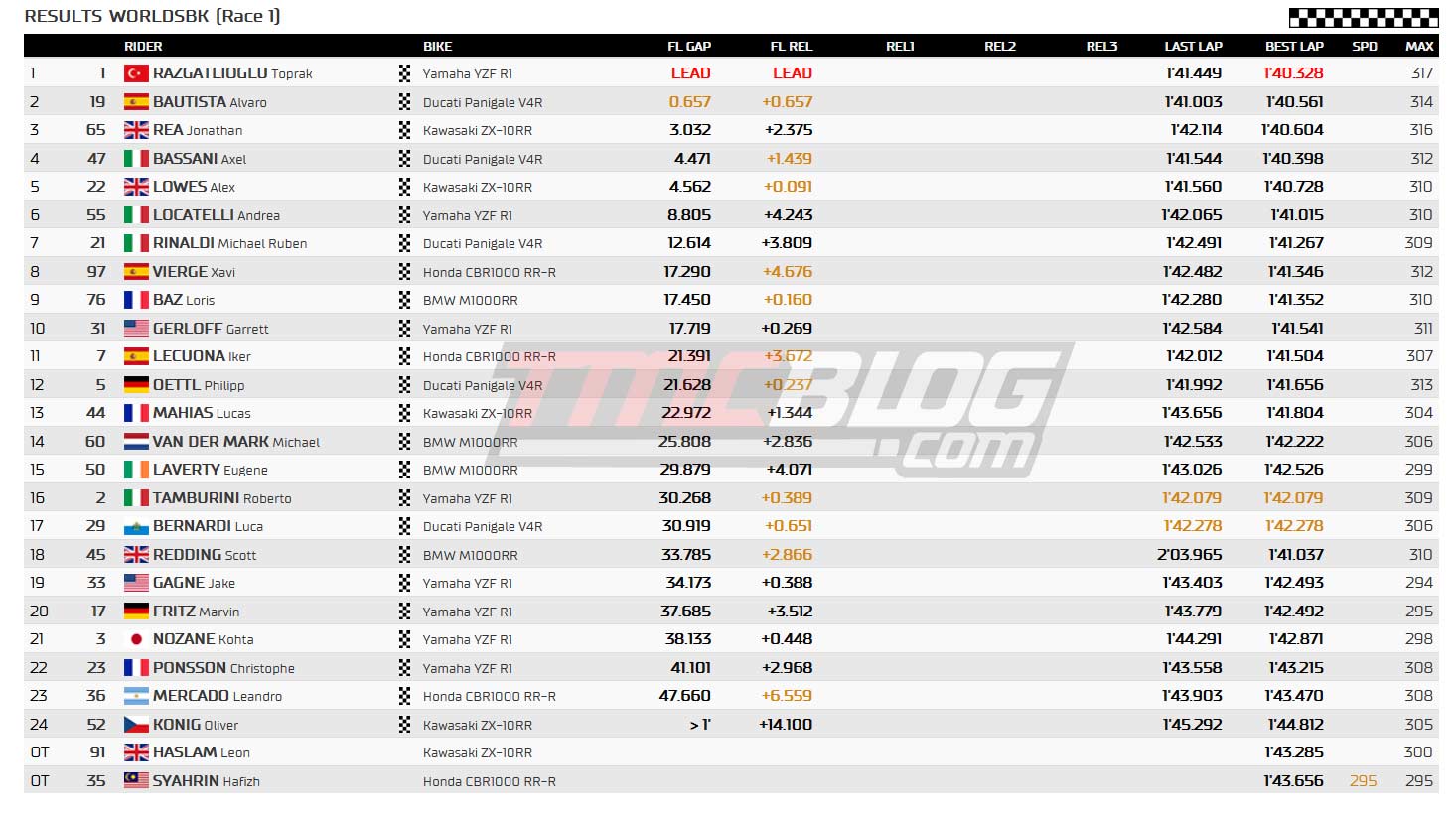This screenshot has width=1456, height=816.
Task: Click the MAX speed column header
Action: click(x=1419, y=47)
